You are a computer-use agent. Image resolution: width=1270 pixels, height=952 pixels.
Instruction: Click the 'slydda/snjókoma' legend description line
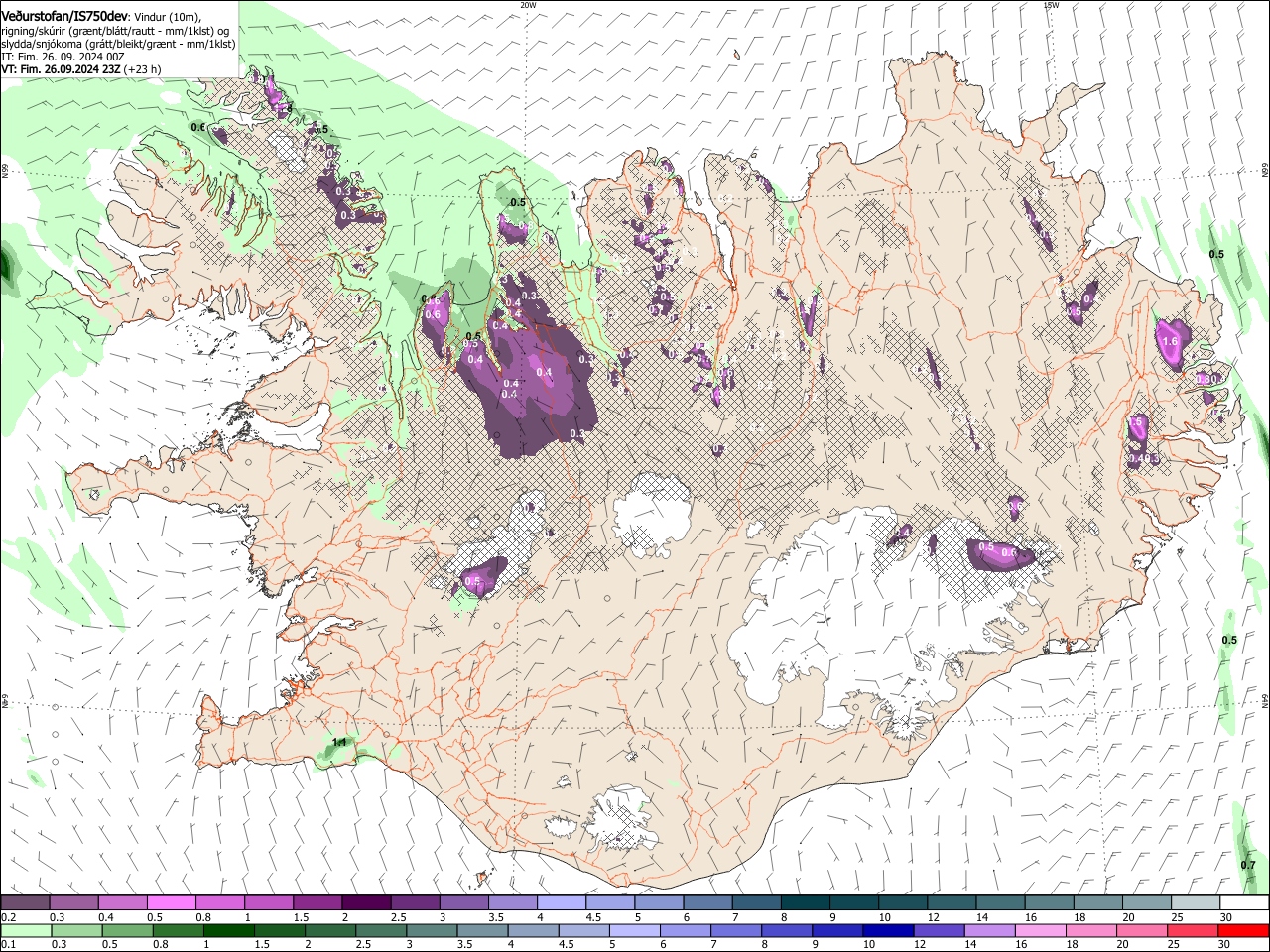pos(118,44)
